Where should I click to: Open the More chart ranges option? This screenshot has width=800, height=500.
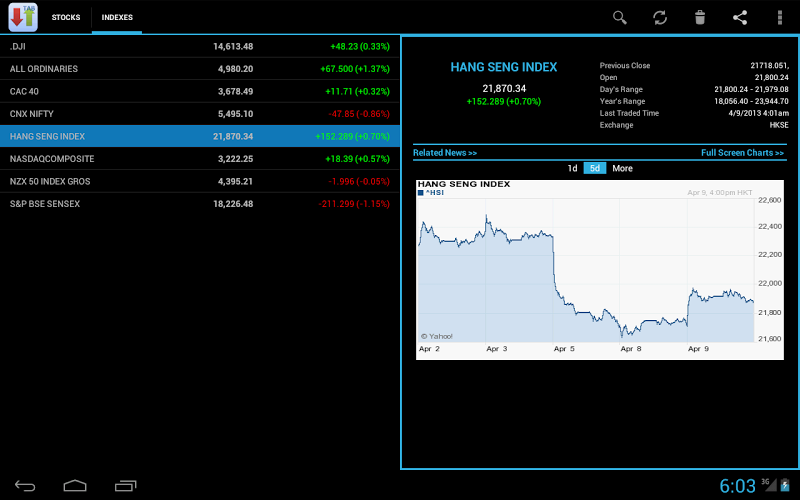(x=622, y=168)
